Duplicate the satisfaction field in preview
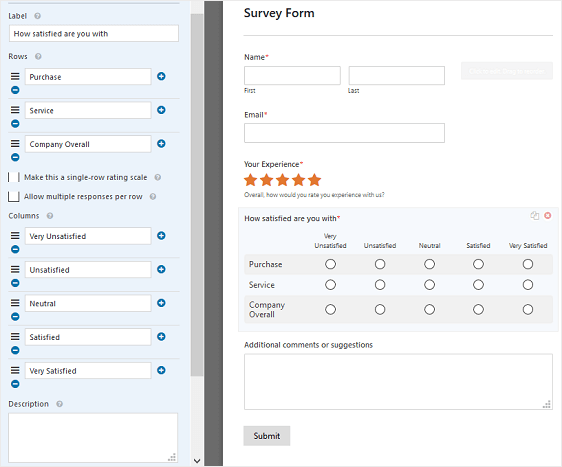 point(535,215)
